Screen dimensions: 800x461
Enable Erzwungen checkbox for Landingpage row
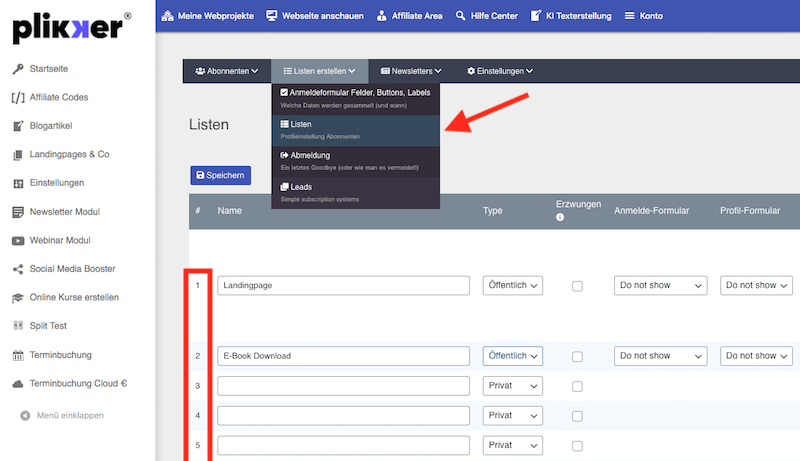click(x=577, y=286)
